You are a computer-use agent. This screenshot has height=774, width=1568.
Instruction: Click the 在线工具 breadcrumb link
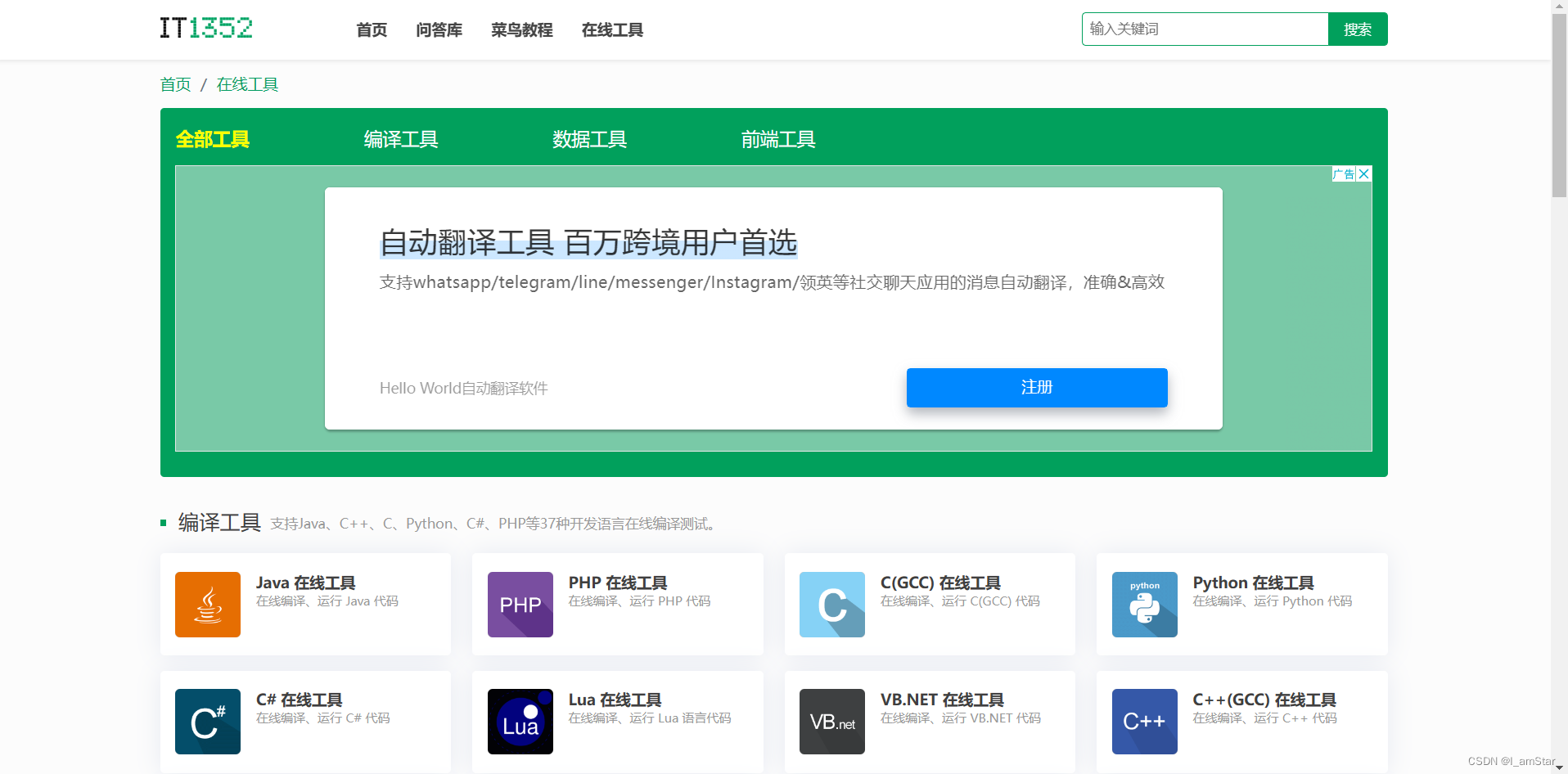tap(247, 85)
